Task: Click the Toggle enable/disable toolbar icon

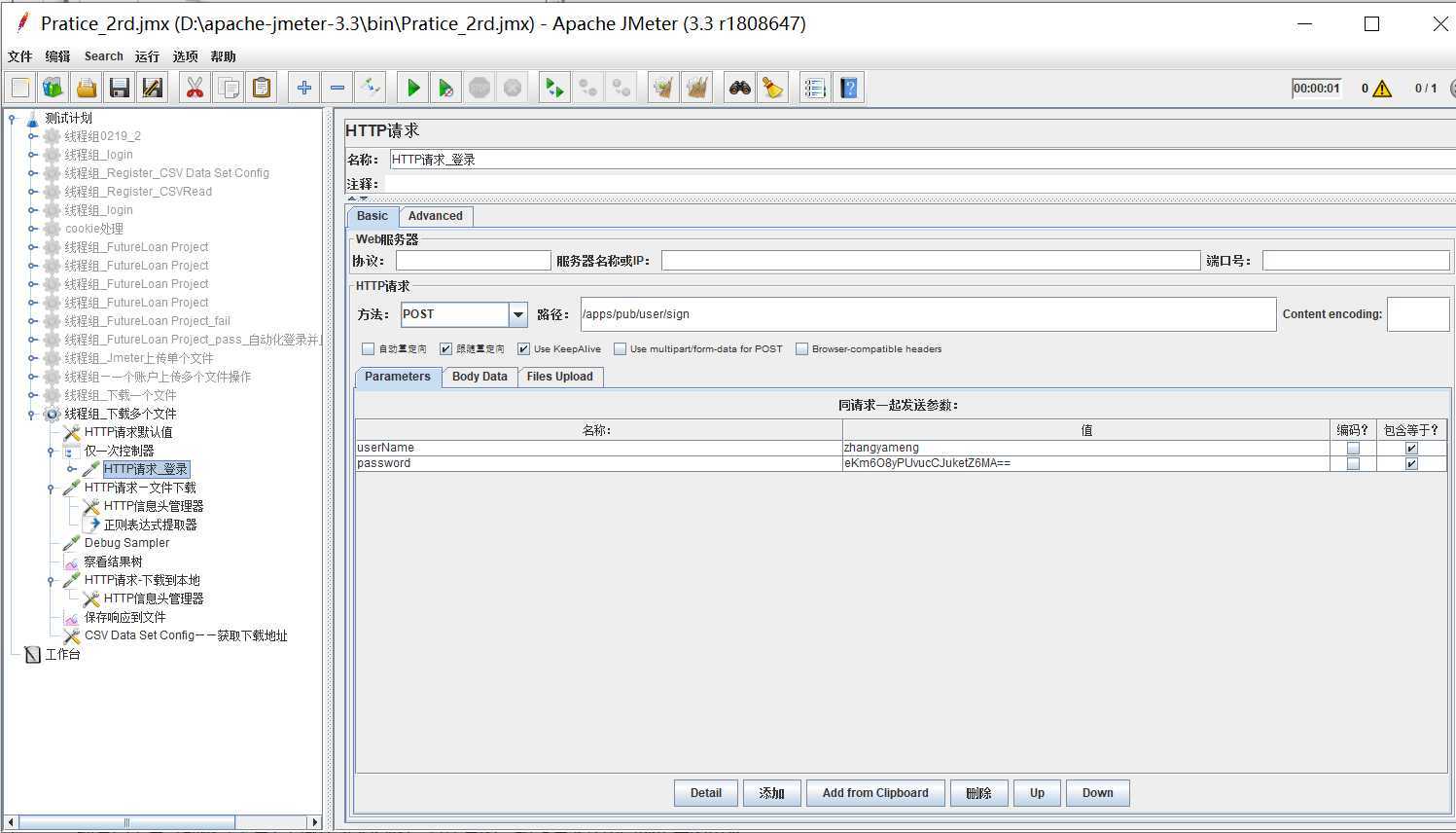Action: (371, 88)
